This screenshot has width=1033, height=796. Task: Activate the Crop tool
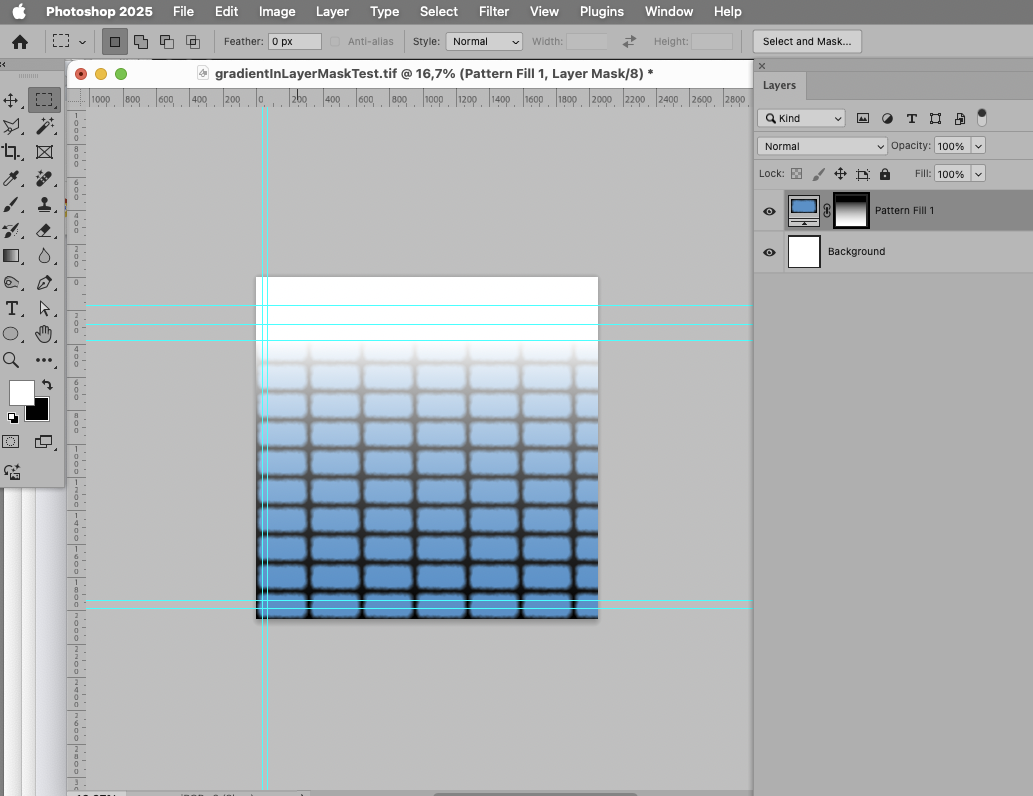12,152
